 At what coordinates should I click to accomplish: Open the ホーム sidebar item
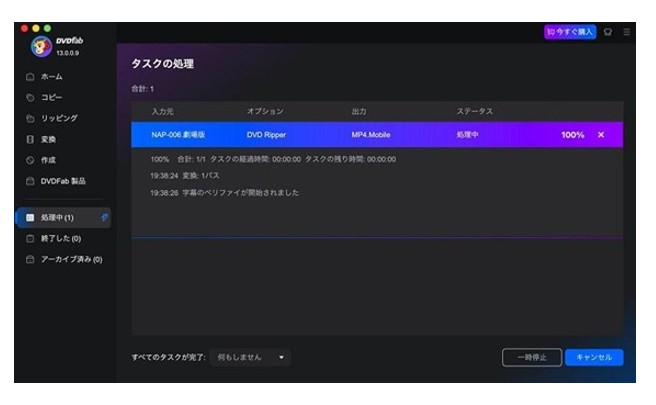coord(51,77)
